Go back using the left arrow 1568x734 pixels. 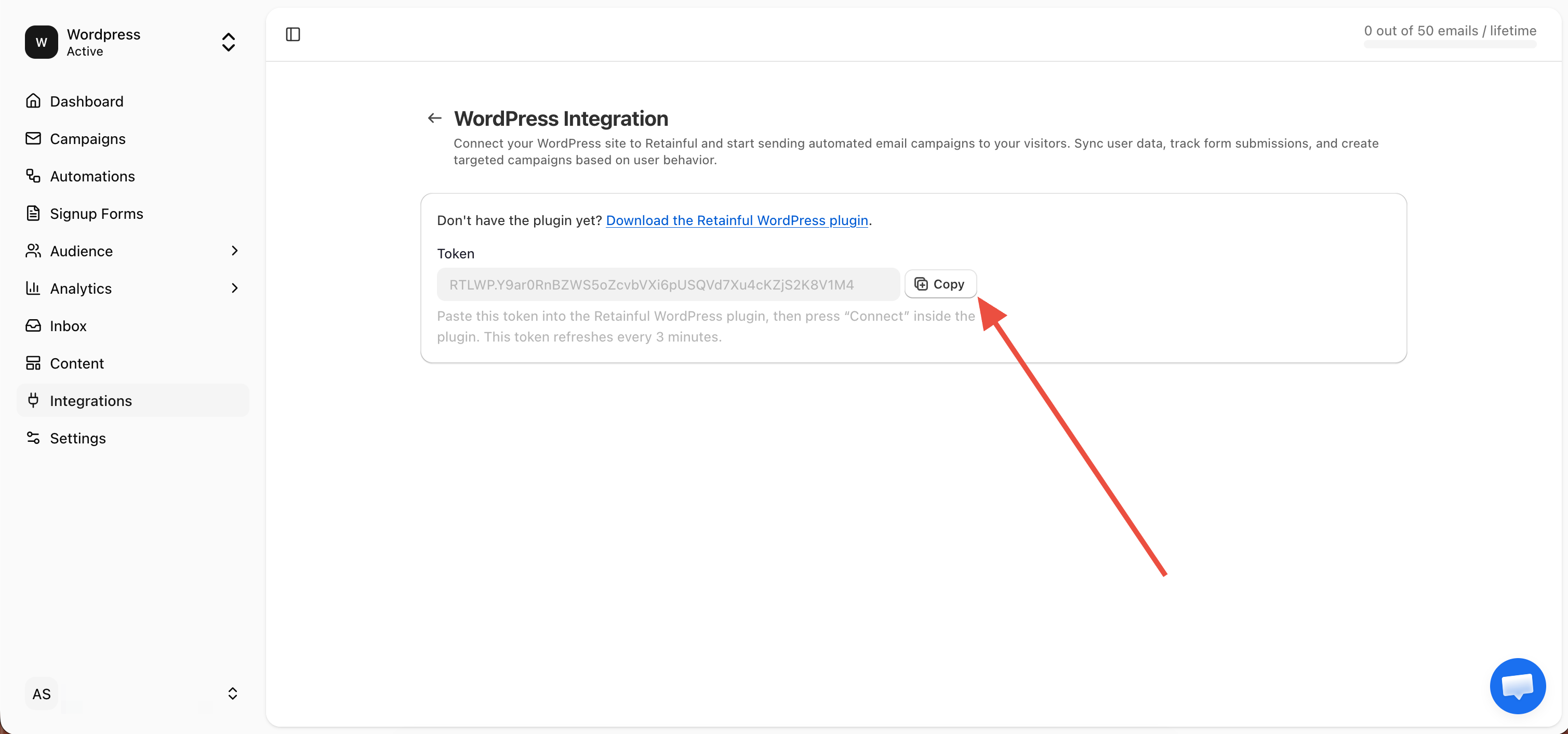pyautogui.click(x=435, y=118)
